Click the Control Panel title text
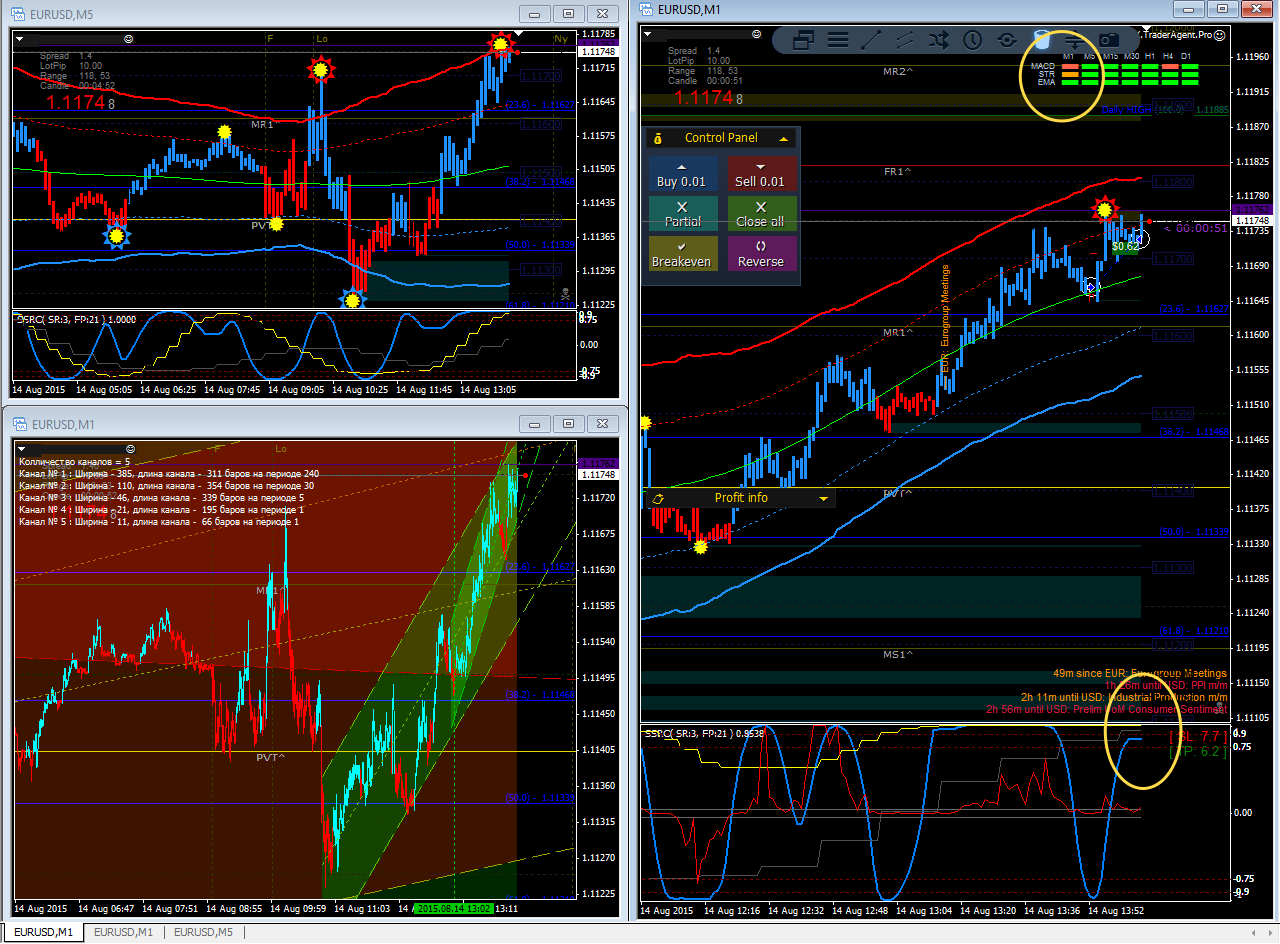1280x944 pixels. 721,138
